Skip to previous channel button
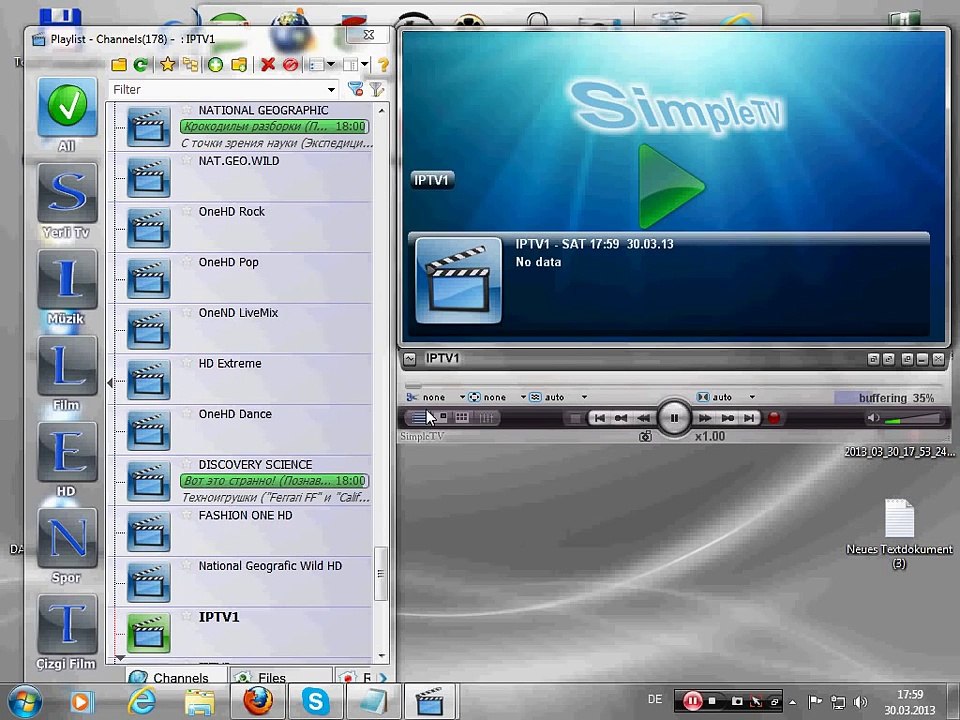Image resolution: width=960 pixels, height=720 pixels. pos(599,418)
